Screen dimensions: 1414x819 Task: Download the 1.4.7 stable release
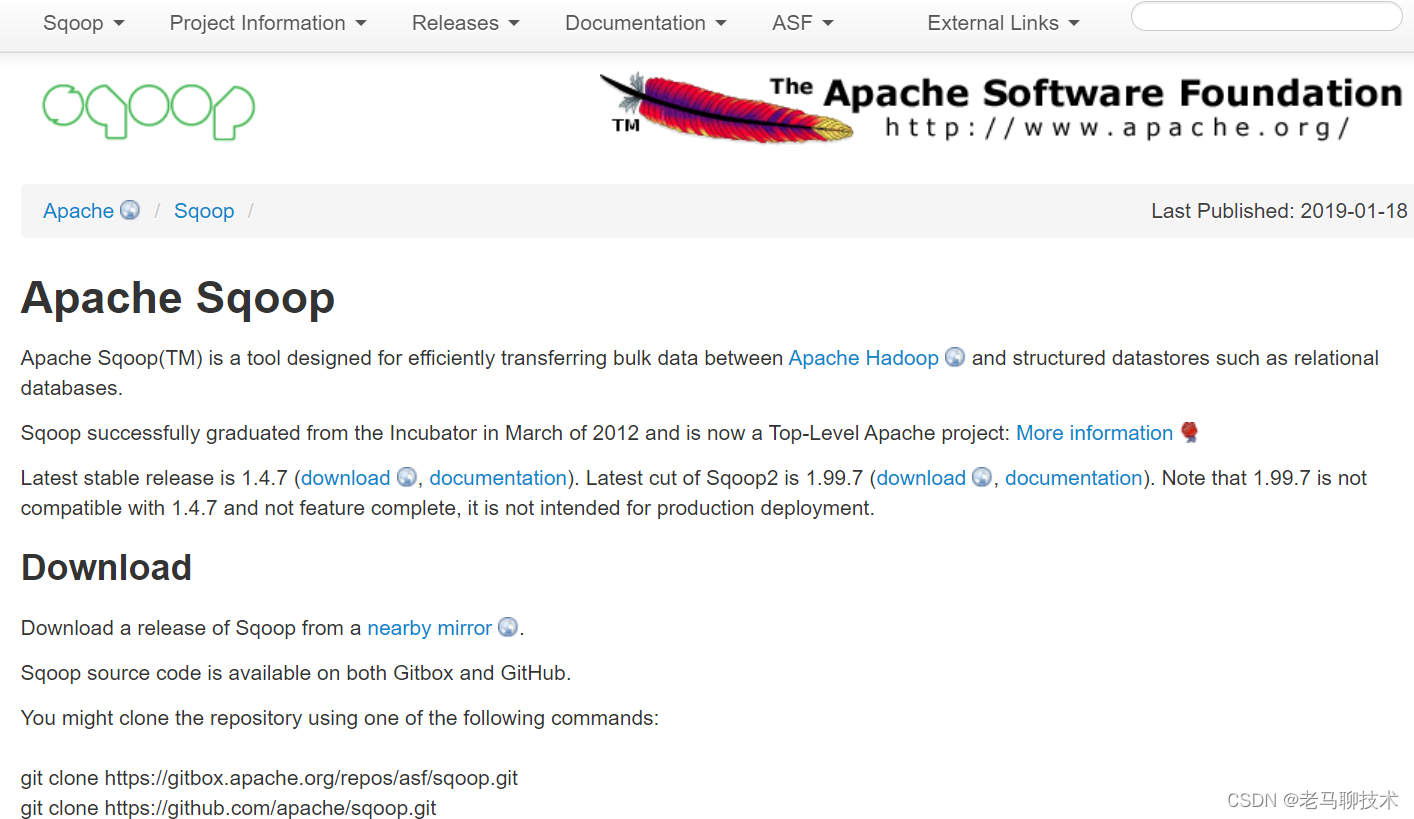point(345,478)
